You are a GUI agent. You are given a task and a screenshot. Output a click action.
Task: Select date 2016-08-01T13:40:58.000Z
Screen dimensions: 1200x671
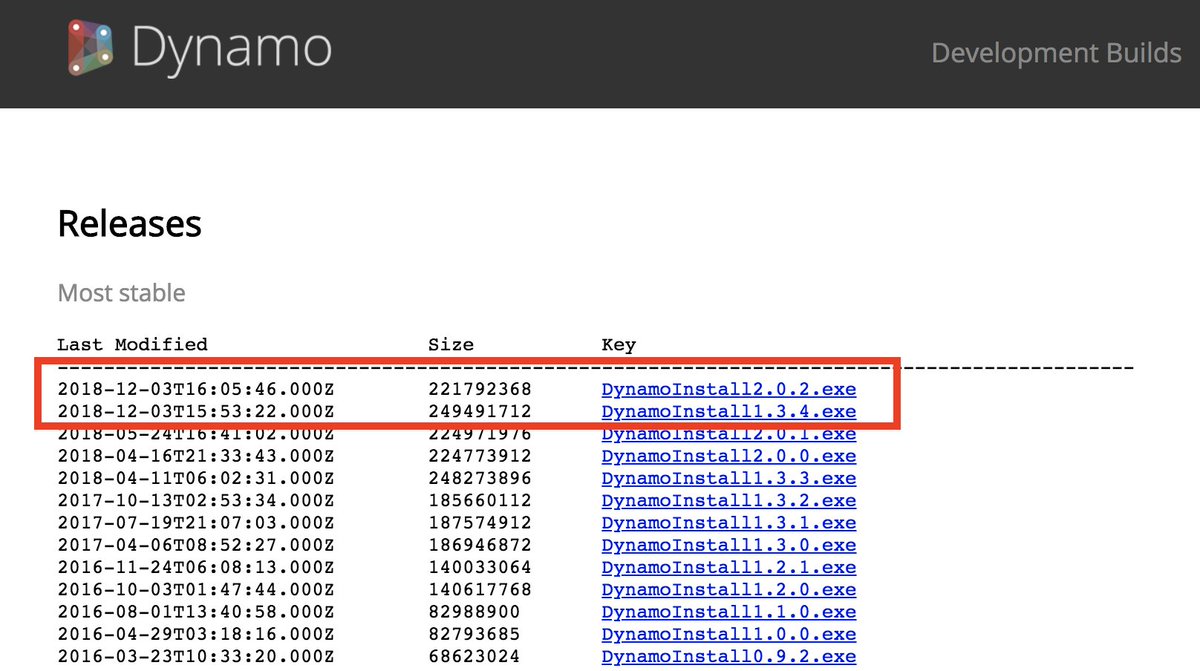pyautogui.click(x=196, y=612)
